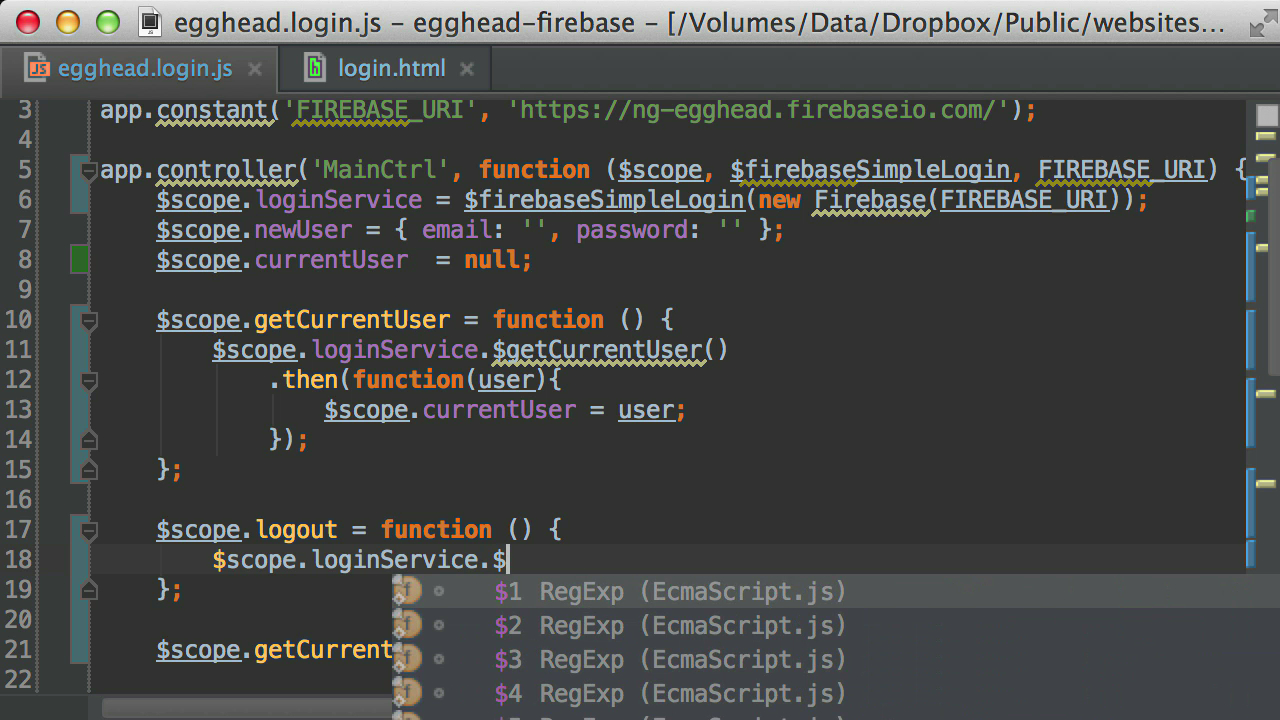The image size is (1280, 720).
Task: Click $firebaseSimpleLogin parameter on line 5
Action: (x=870, y=170)
